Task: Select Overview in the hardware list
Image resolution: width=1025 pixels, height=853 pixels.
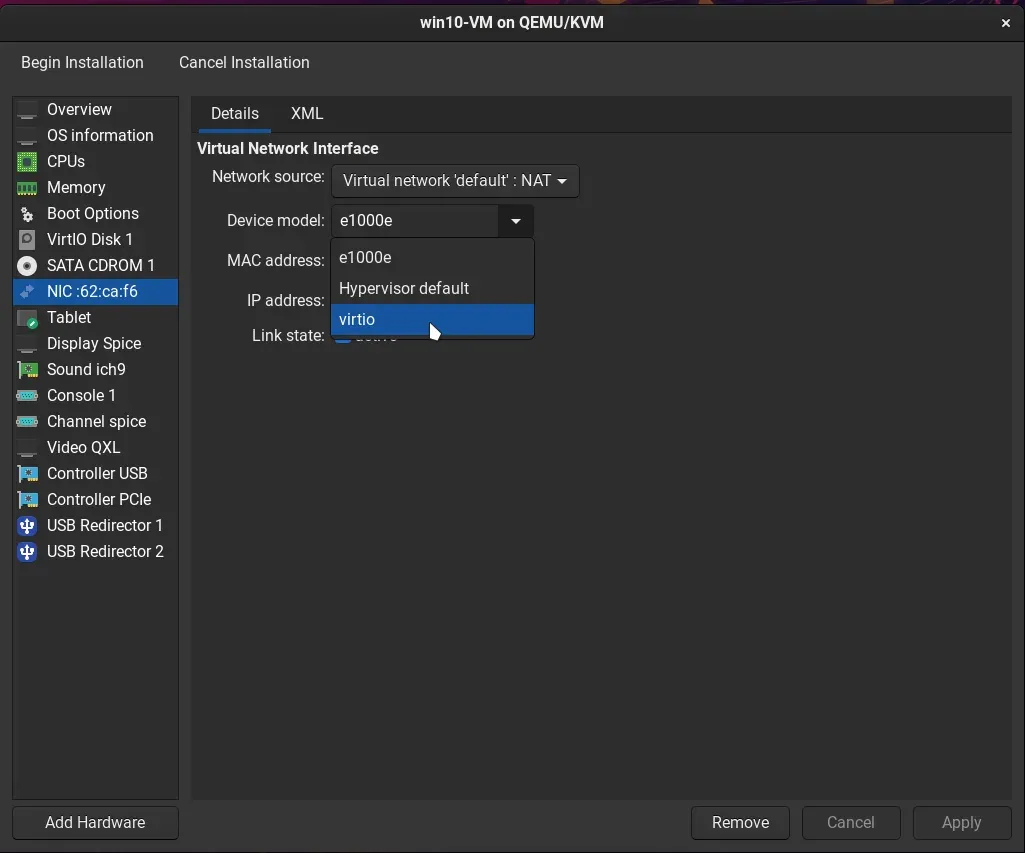Action: pos(95,110)
